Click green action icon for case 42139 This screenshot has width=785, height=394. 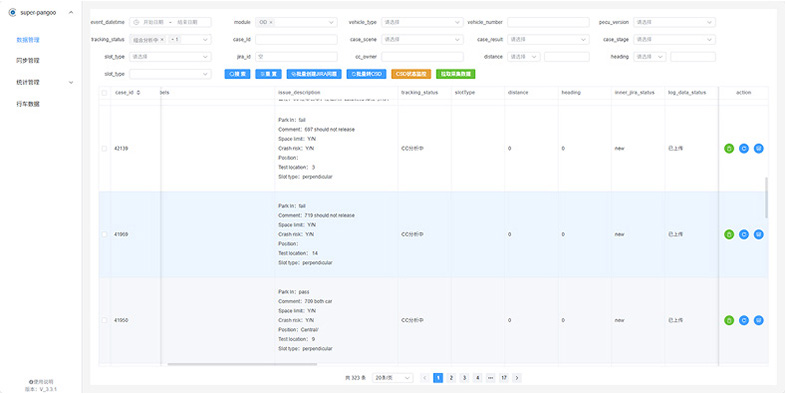(x=729, y=149)
